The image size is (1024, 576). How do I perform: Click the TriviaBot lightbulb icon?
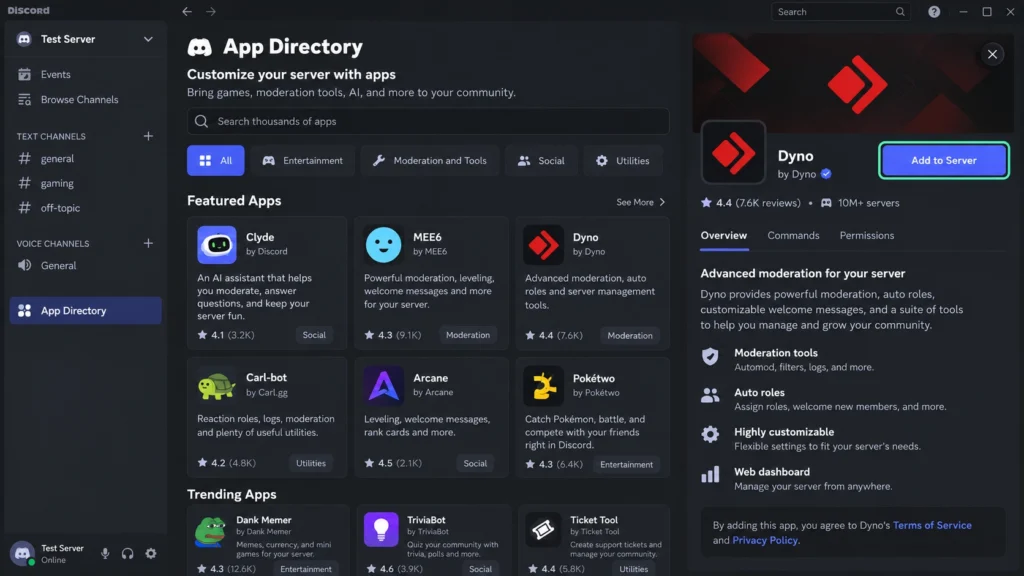click(381, 530)
